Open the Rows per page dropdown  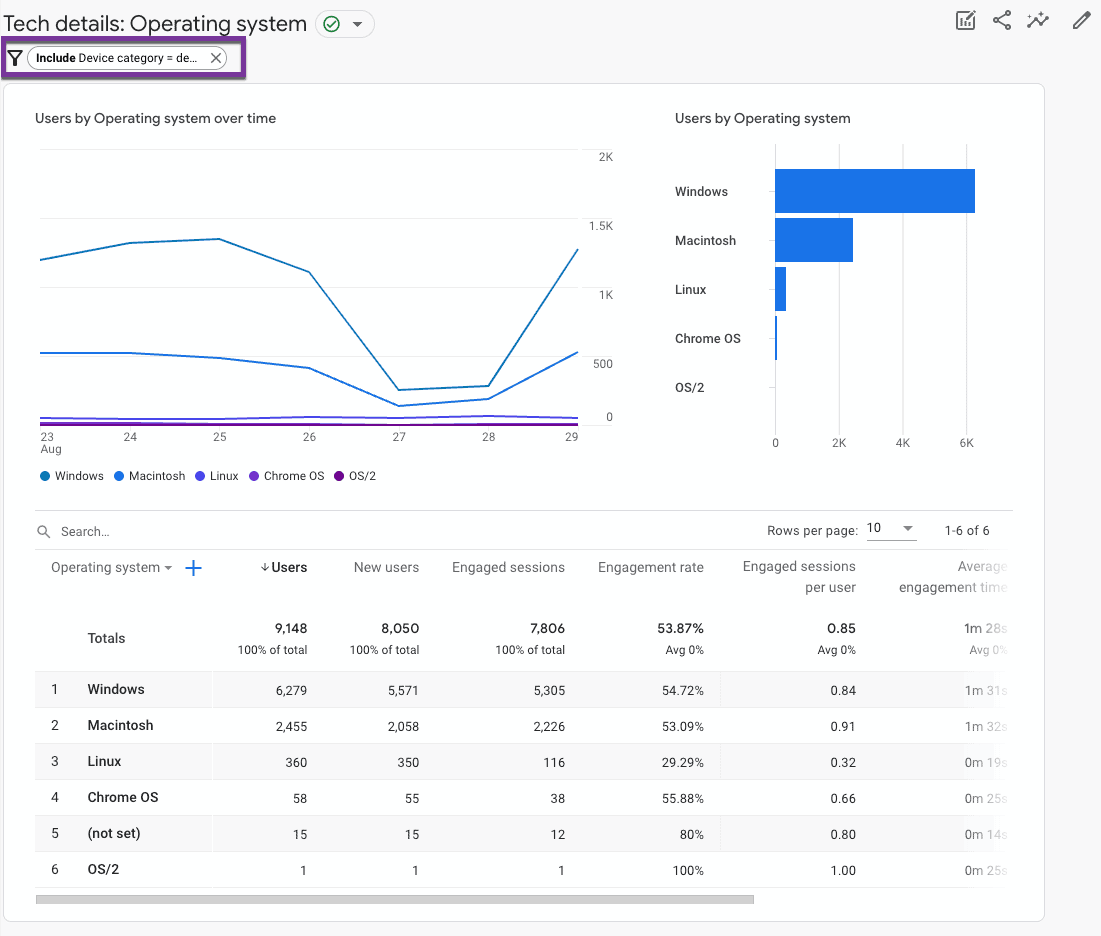(x=890, y=529)
